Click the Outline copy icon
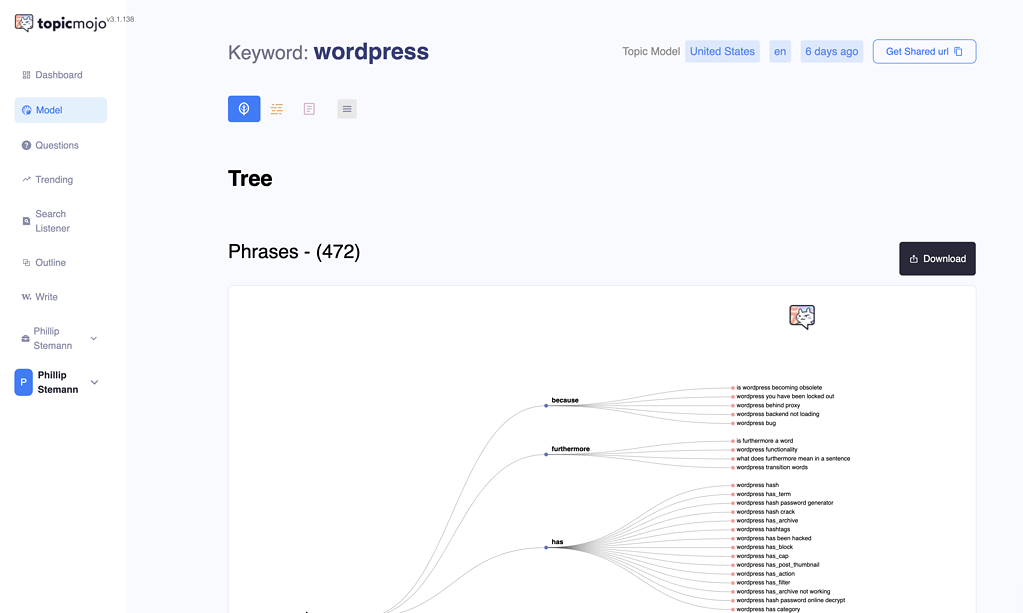The image size is (1023, 613). click(x=26, y=262)
